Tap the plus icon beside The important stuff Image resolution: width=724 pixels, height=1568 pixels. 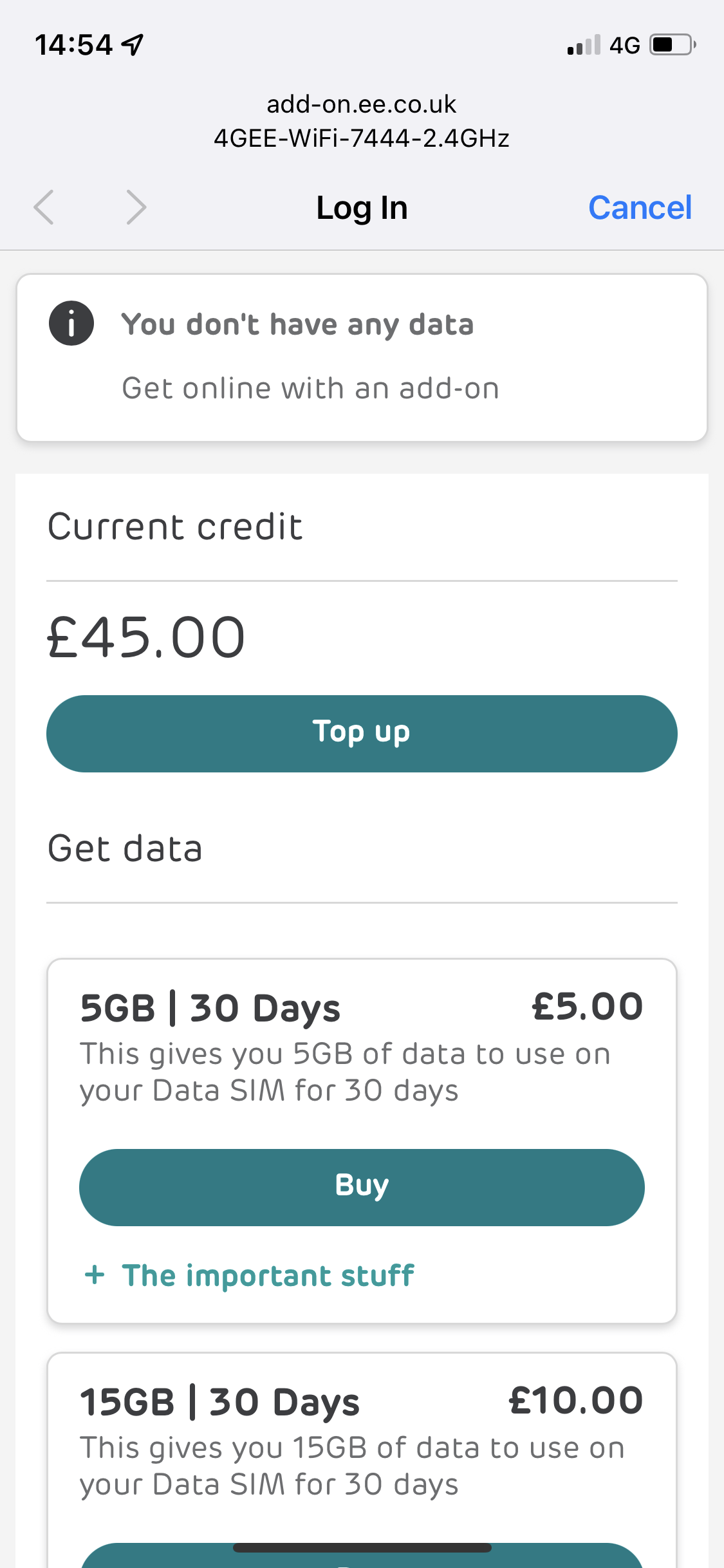(95, 1274)
